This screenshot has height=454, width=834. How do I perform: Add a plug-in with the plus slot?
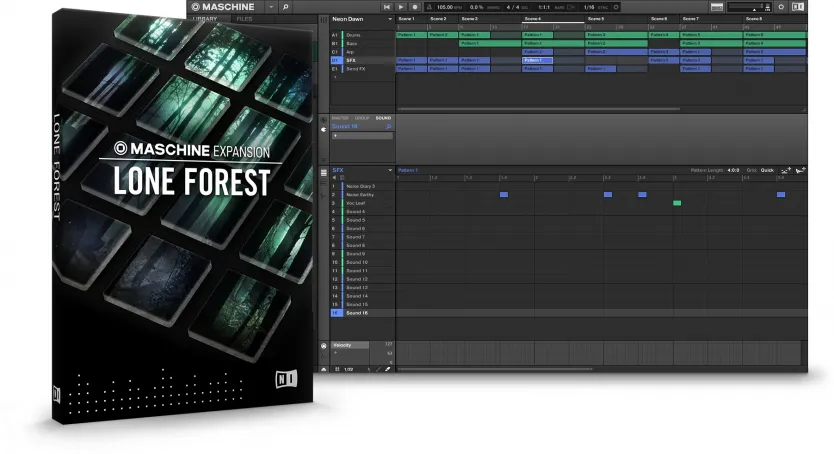tap(336, 135)
